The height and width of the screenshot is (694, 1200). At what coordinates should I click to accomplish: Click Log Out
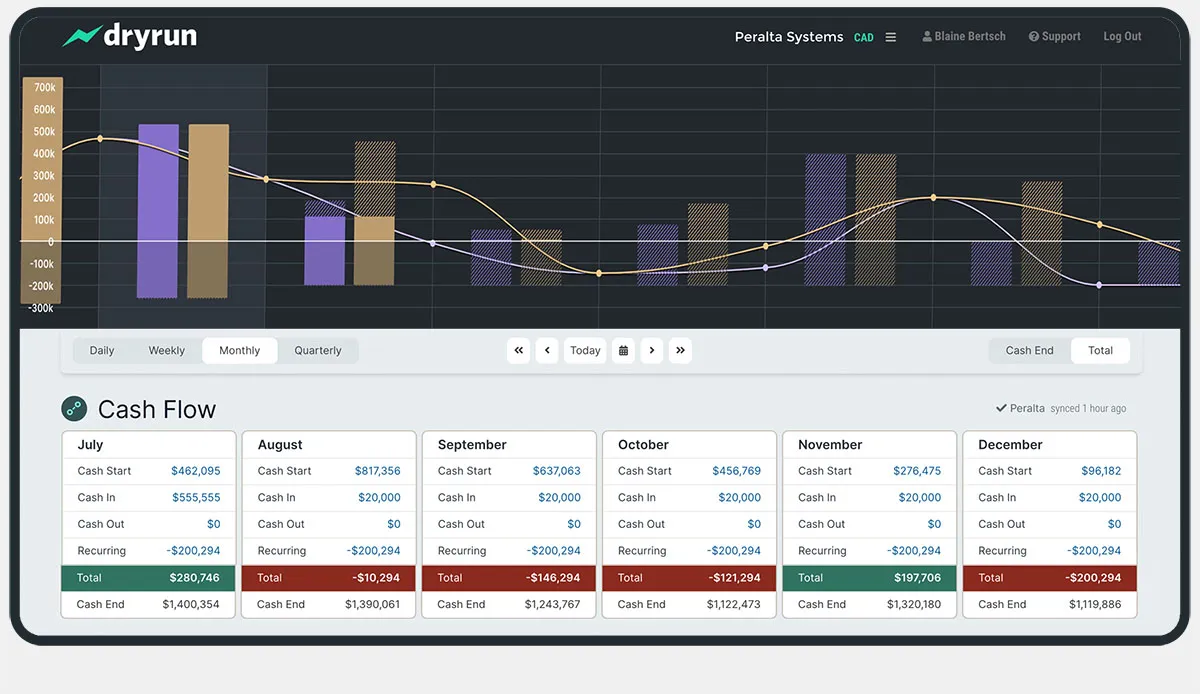pyautogui.click(x=1122, y=37)
